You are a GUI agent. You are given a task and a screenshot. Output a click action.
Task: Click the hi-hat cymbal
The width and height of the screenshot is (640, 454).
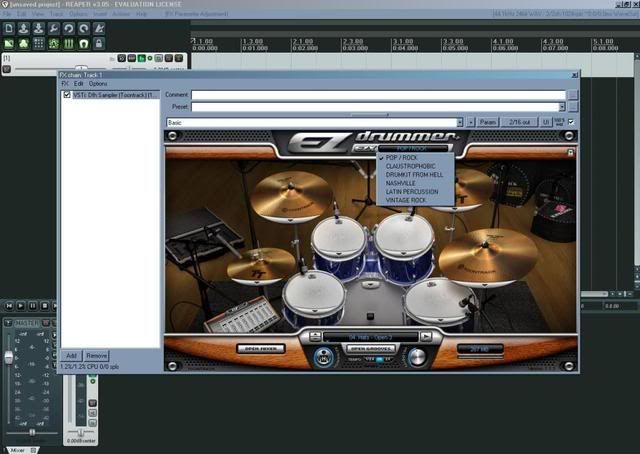(x=260, y=265)
